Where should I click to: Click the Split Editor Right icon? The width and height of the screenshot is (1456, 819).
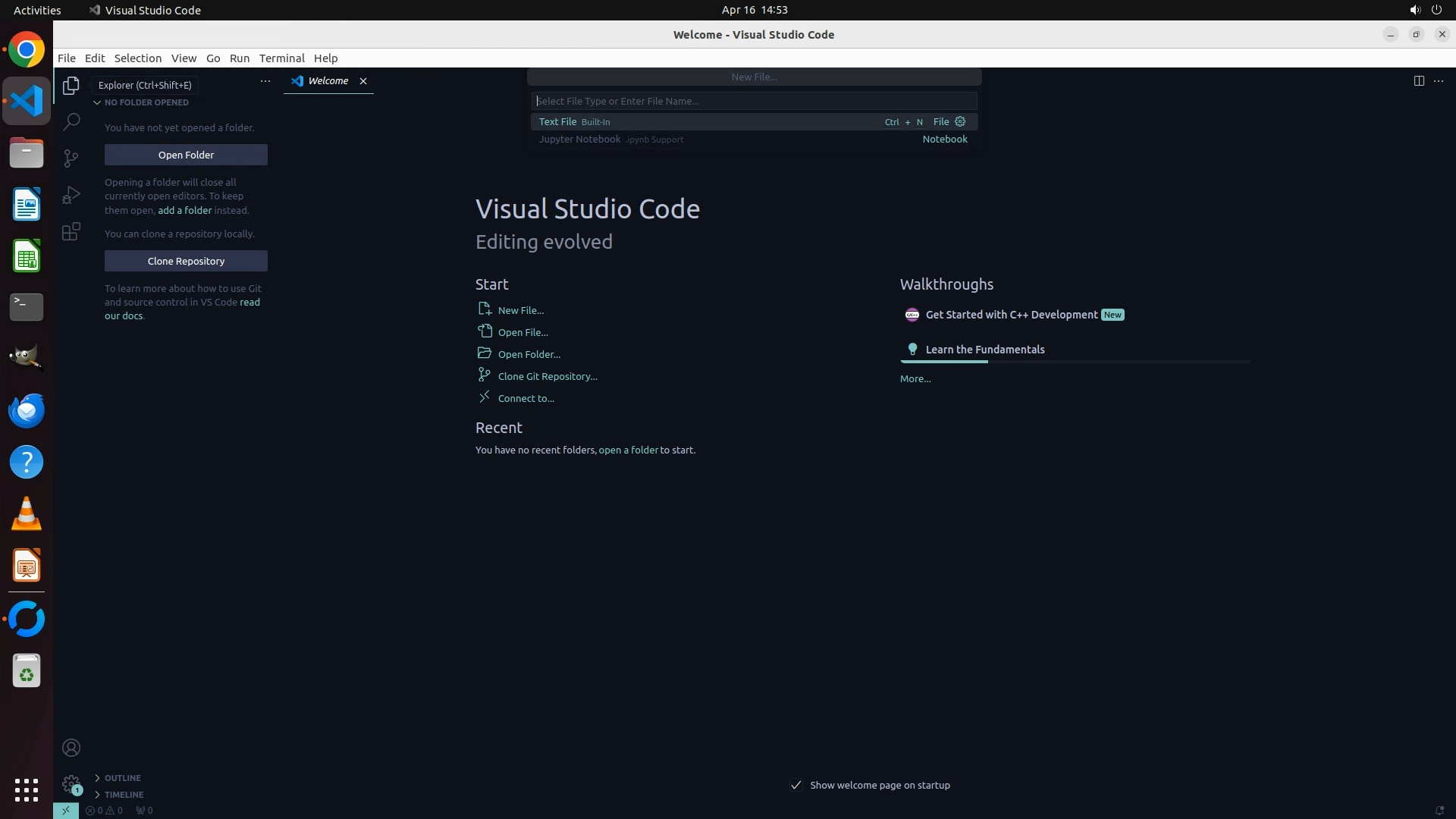1418,80
